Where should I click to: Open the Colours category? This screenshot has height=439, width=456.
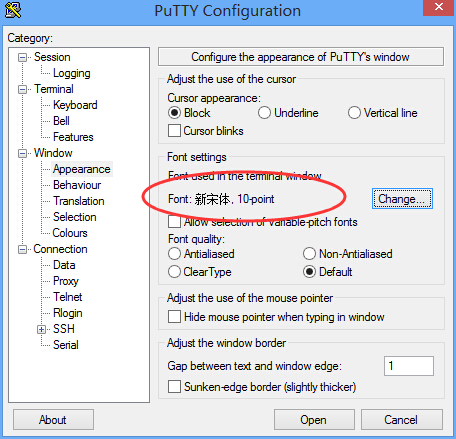coord(70,233)
